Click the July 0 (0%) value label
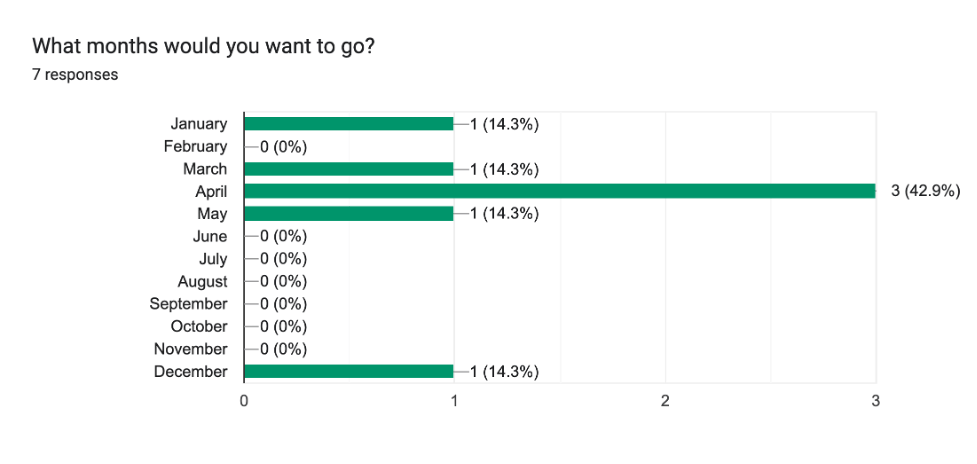Viewport: 977px width, 464px height. [284, 259]
